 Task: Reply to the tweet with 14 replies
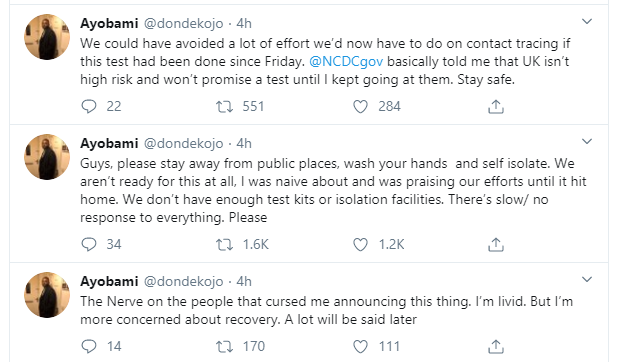pos(89,346)
